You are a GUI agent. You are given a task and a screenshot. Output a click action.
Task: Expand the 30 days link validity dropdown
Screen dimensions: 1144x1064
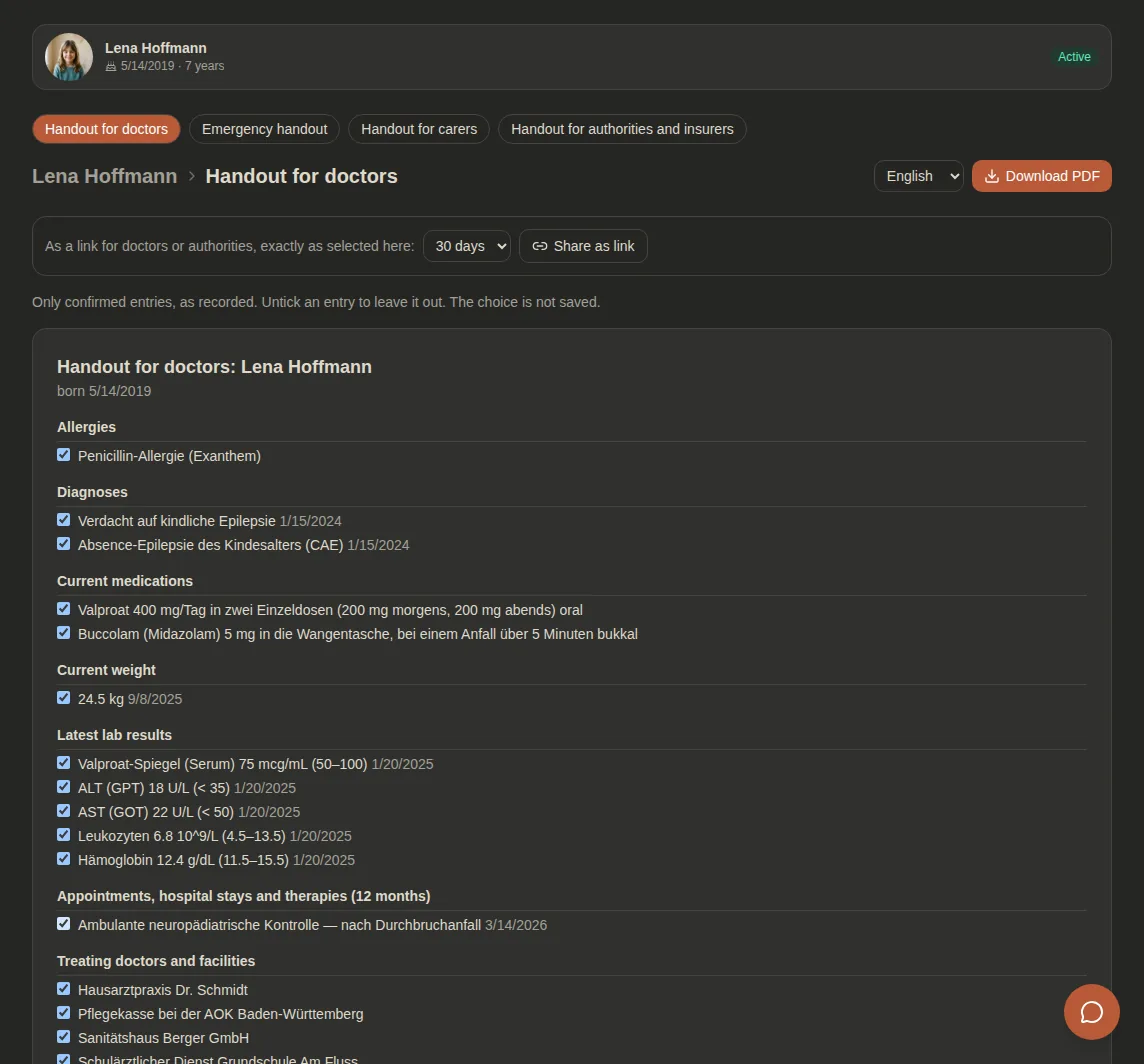click(x=467, y=246)
